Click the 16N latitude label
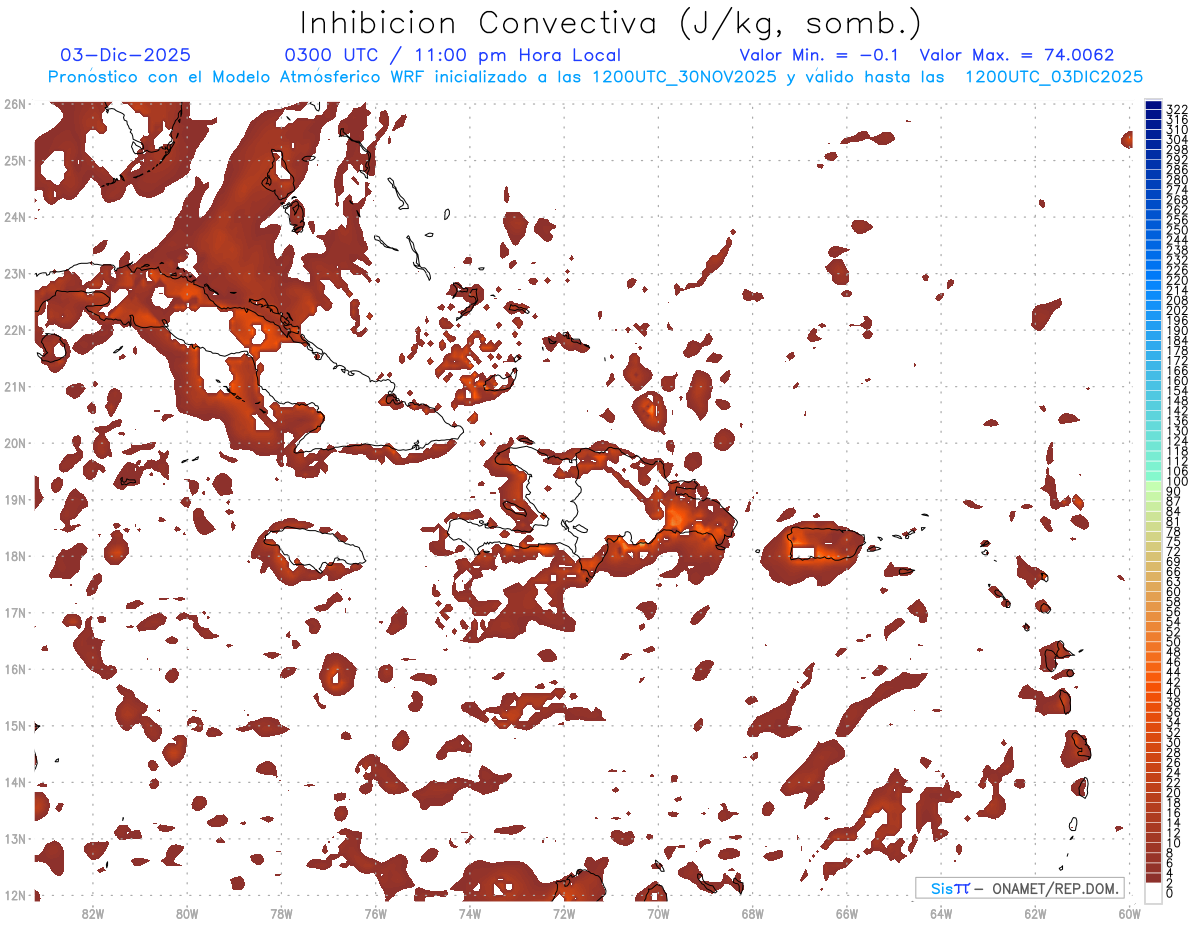This screenshot has height=927, width=1200. click(14, 669)
